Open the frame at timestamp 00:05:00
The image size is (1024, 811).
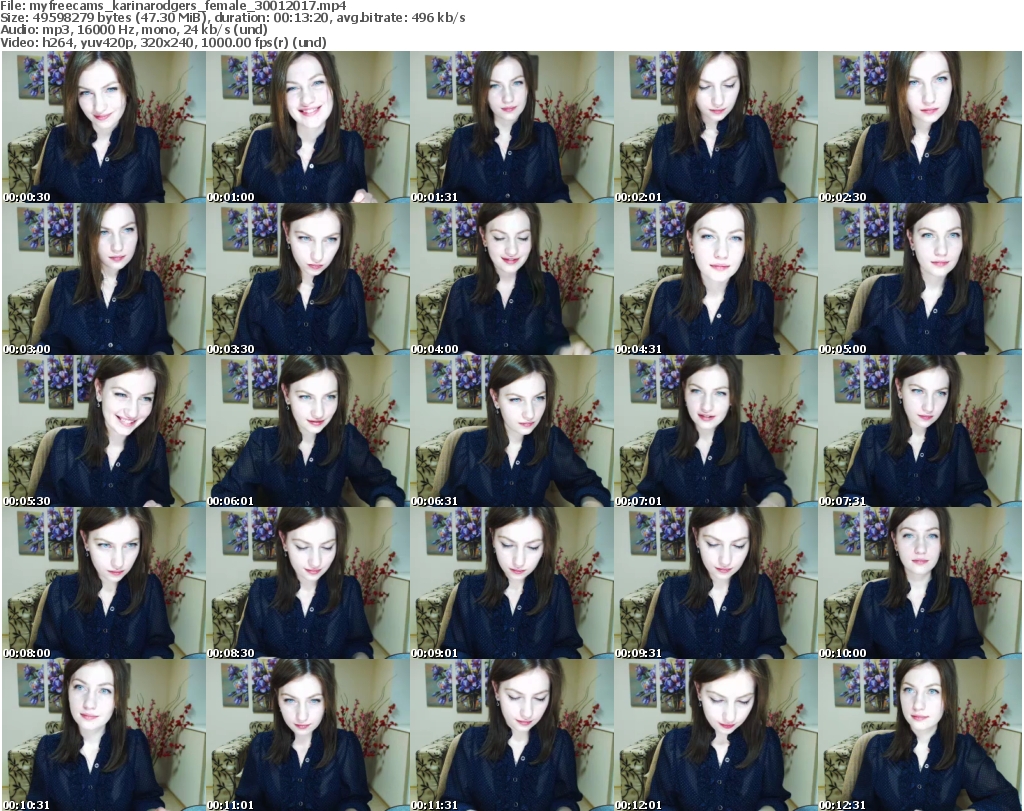(920, 279)
